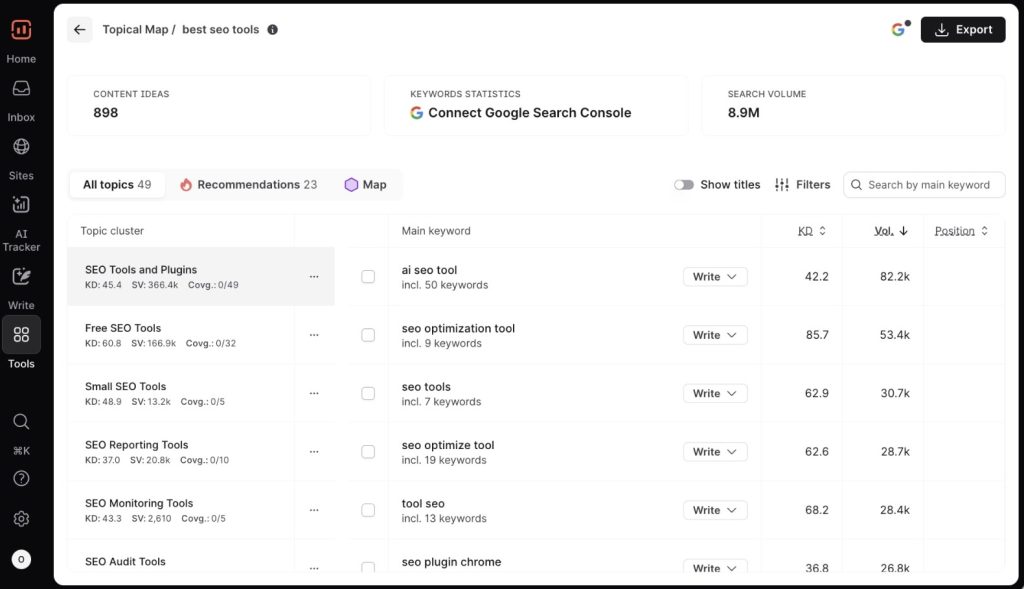
Task: Sort table by Vol. column
Action: pos(891,231)
